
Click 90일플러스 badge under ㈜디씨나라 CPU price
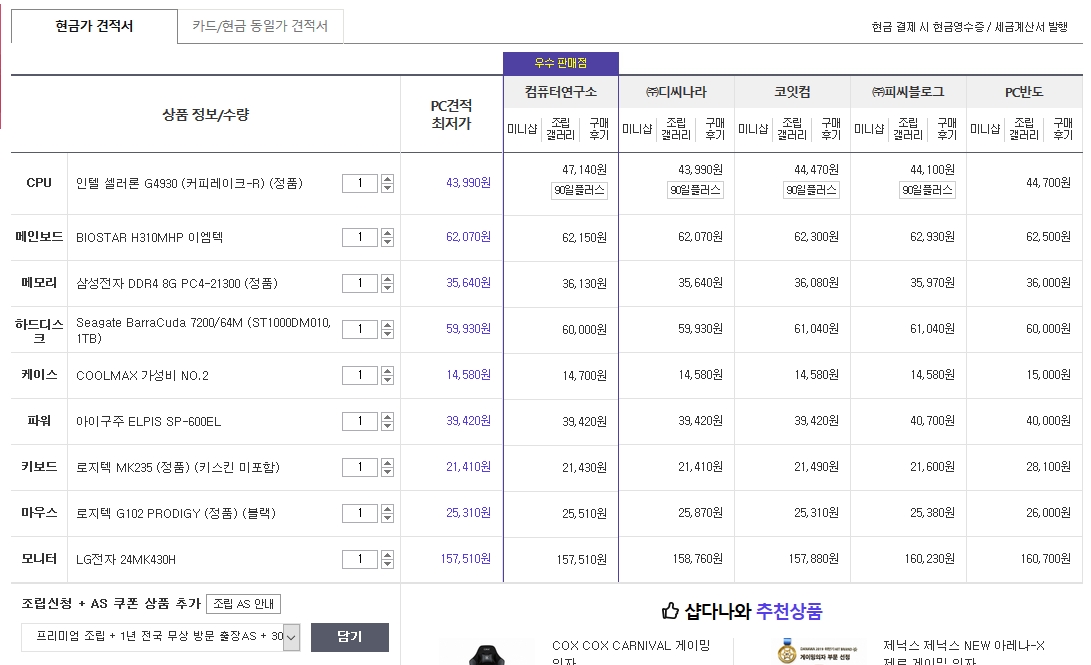(695, 190)
